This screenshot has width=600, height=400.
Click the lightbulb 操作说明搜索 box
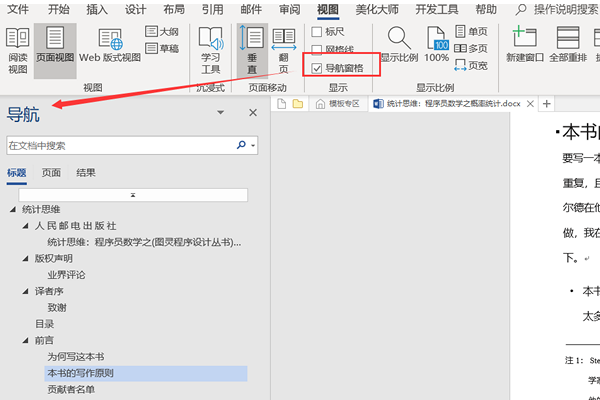click(558, 9)
